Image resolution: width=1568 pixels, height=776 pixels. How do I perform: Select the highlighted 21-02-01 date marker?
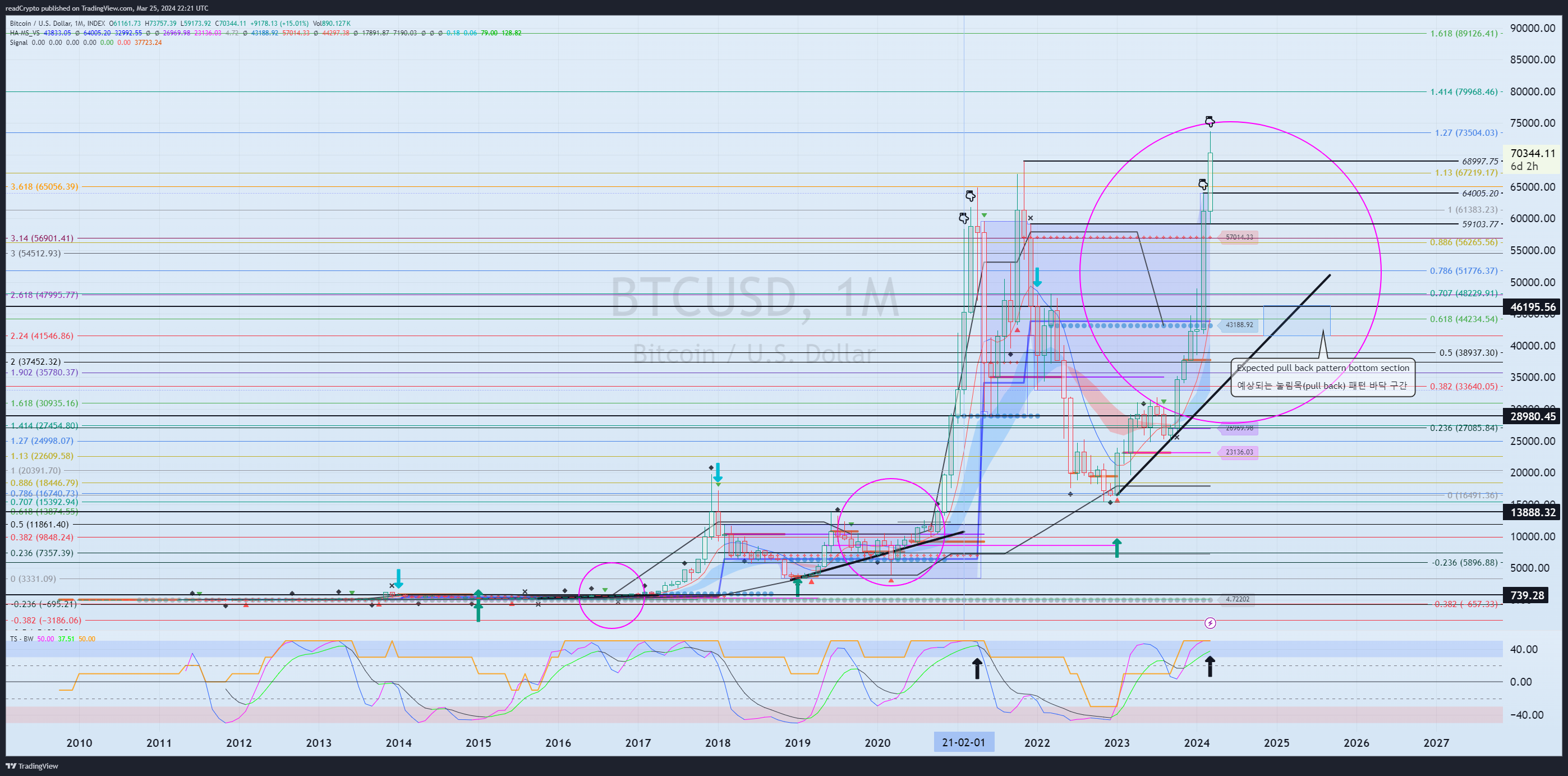(x=964, y=742)
